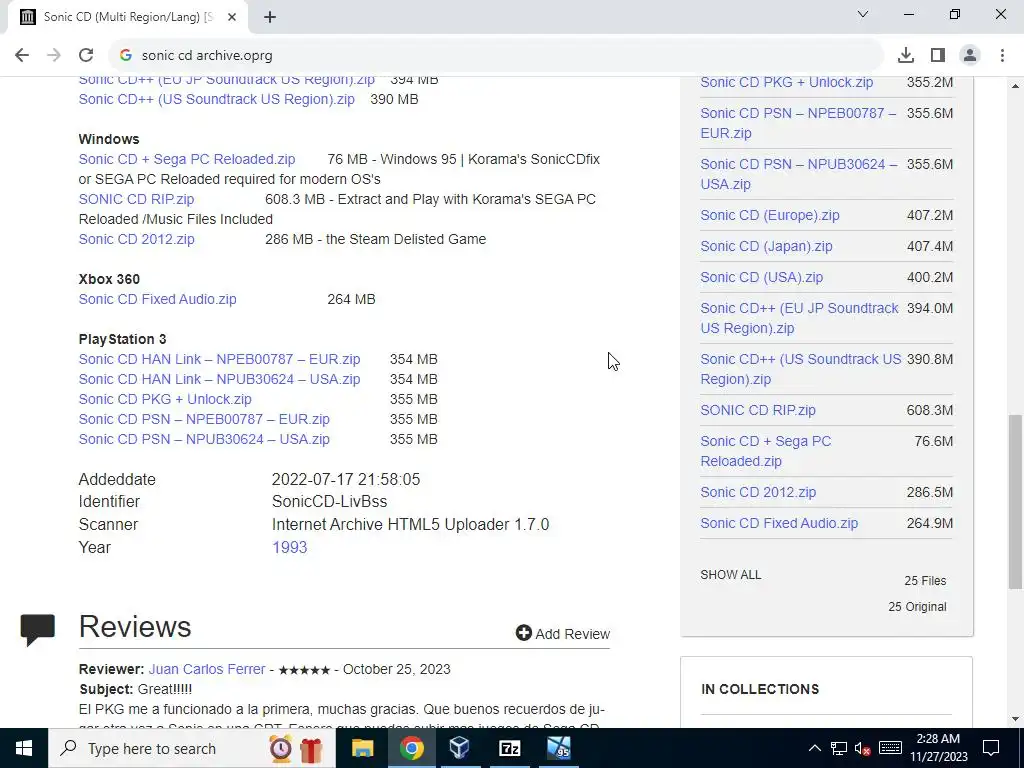Open Sonic CD HAN Link NPEB00787 EUR.zip

click(x=219, y=359)
